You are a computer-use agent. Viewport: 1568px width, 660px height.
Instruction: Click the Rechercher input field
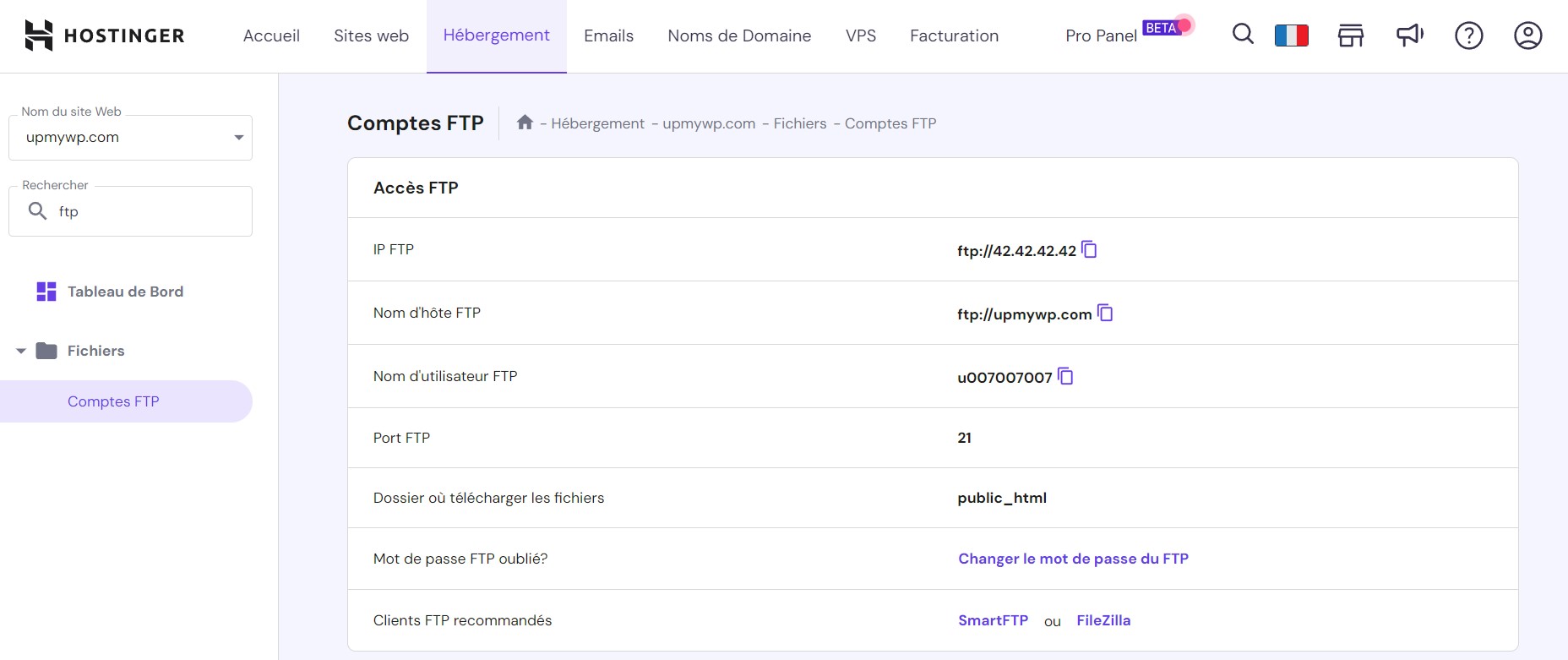130,211
